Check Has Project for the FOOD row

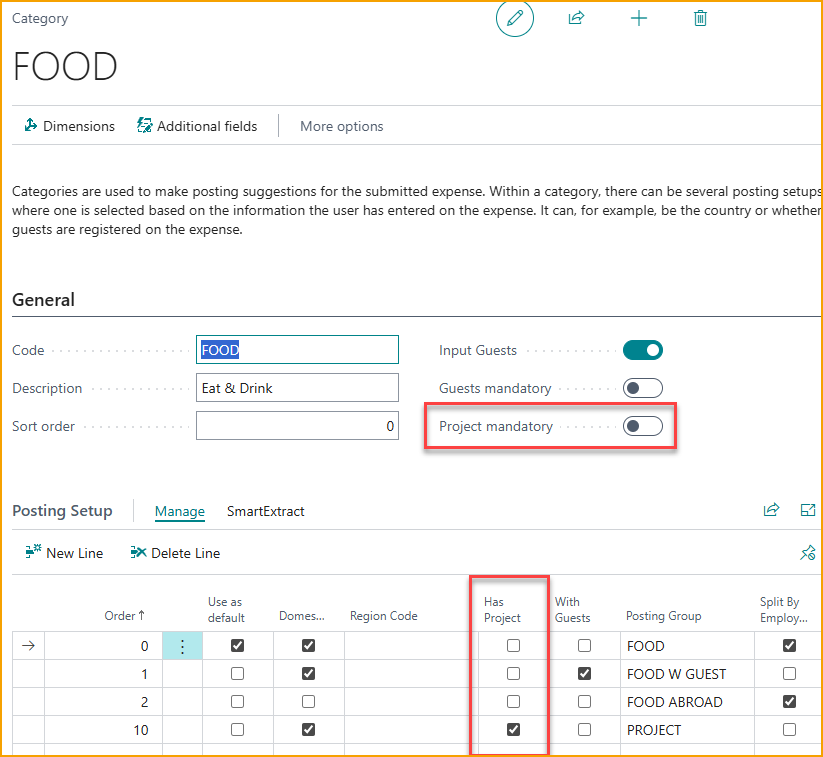point(513,646)
